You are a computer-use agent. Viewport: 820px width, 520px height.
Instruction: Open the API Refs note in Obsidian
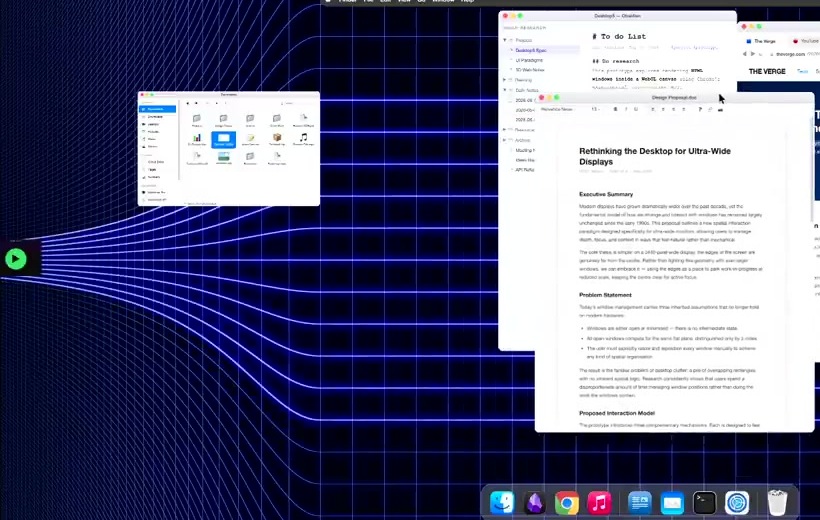pyautogui.click(x=525, y=169)
